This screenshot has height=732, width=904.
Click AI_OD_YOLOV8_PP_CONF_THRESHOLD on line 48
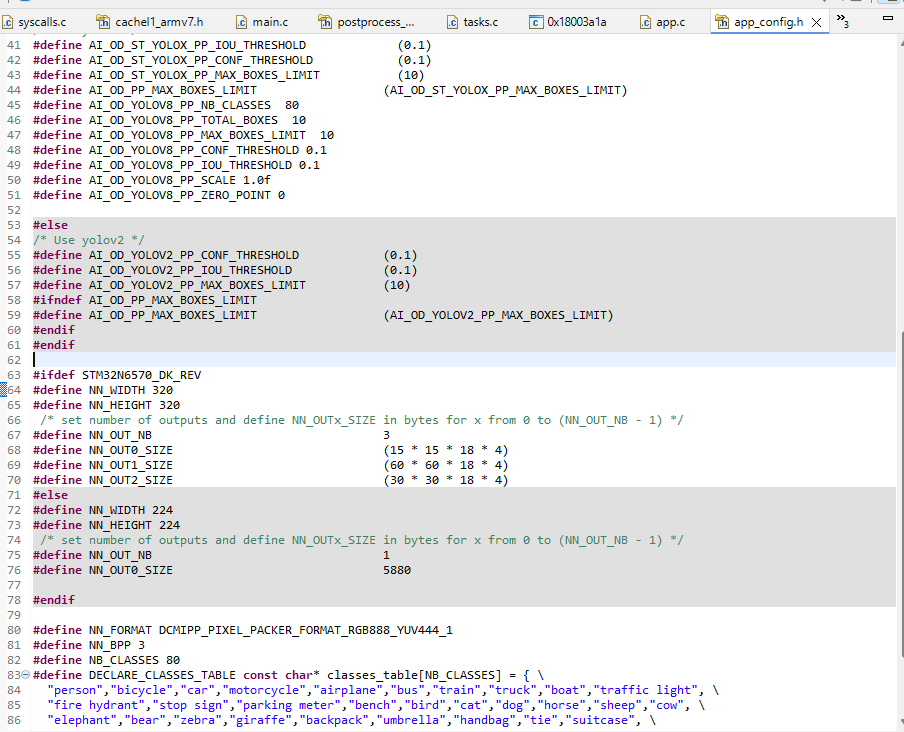coord(194,150)
